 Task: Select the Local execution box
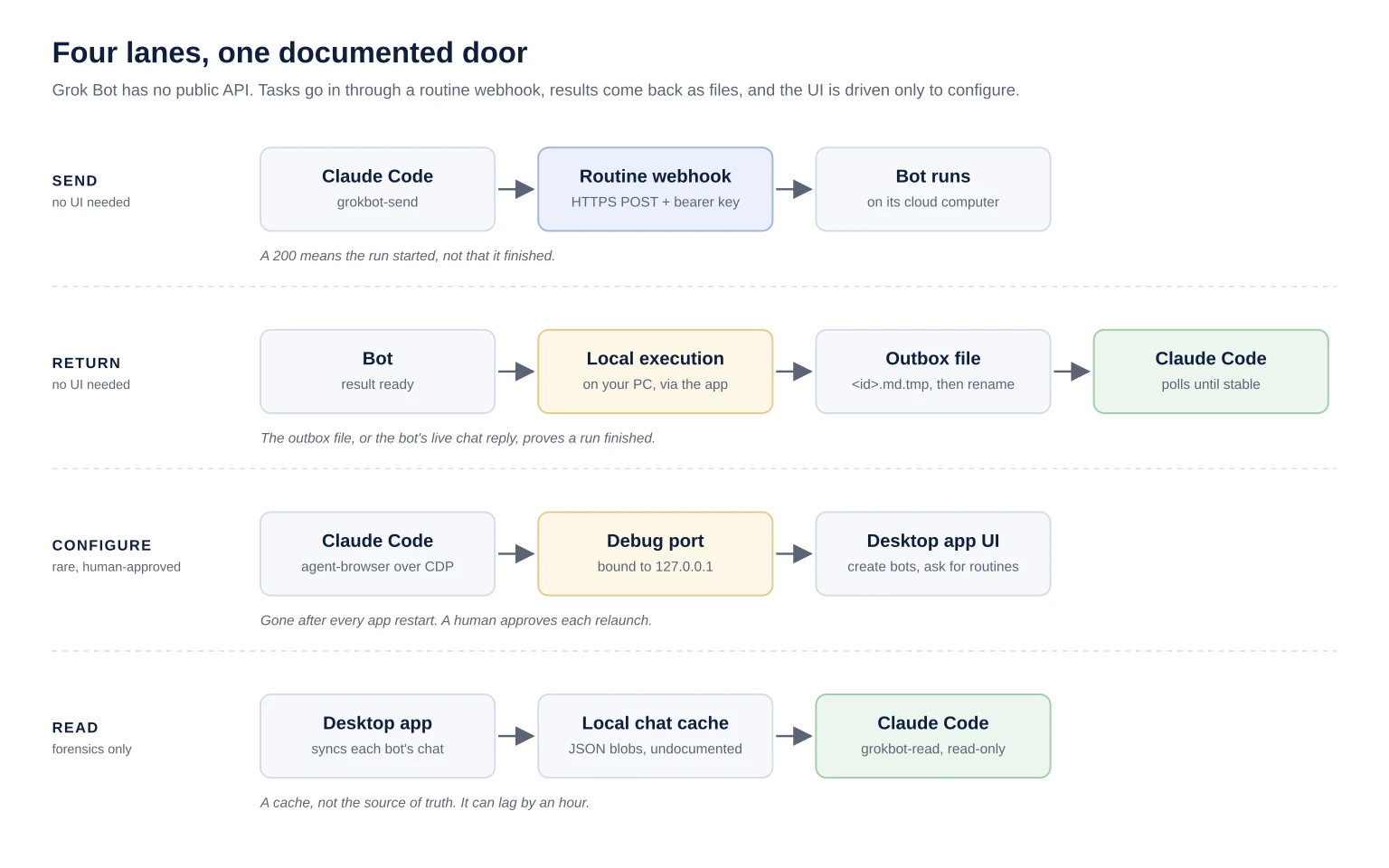click(656, 372)
